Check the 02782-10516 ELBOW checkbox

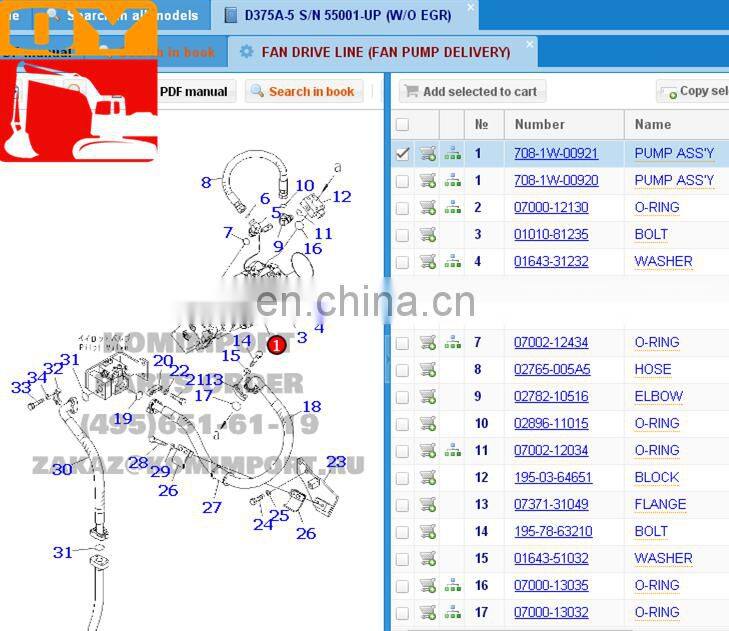[402, 397]
